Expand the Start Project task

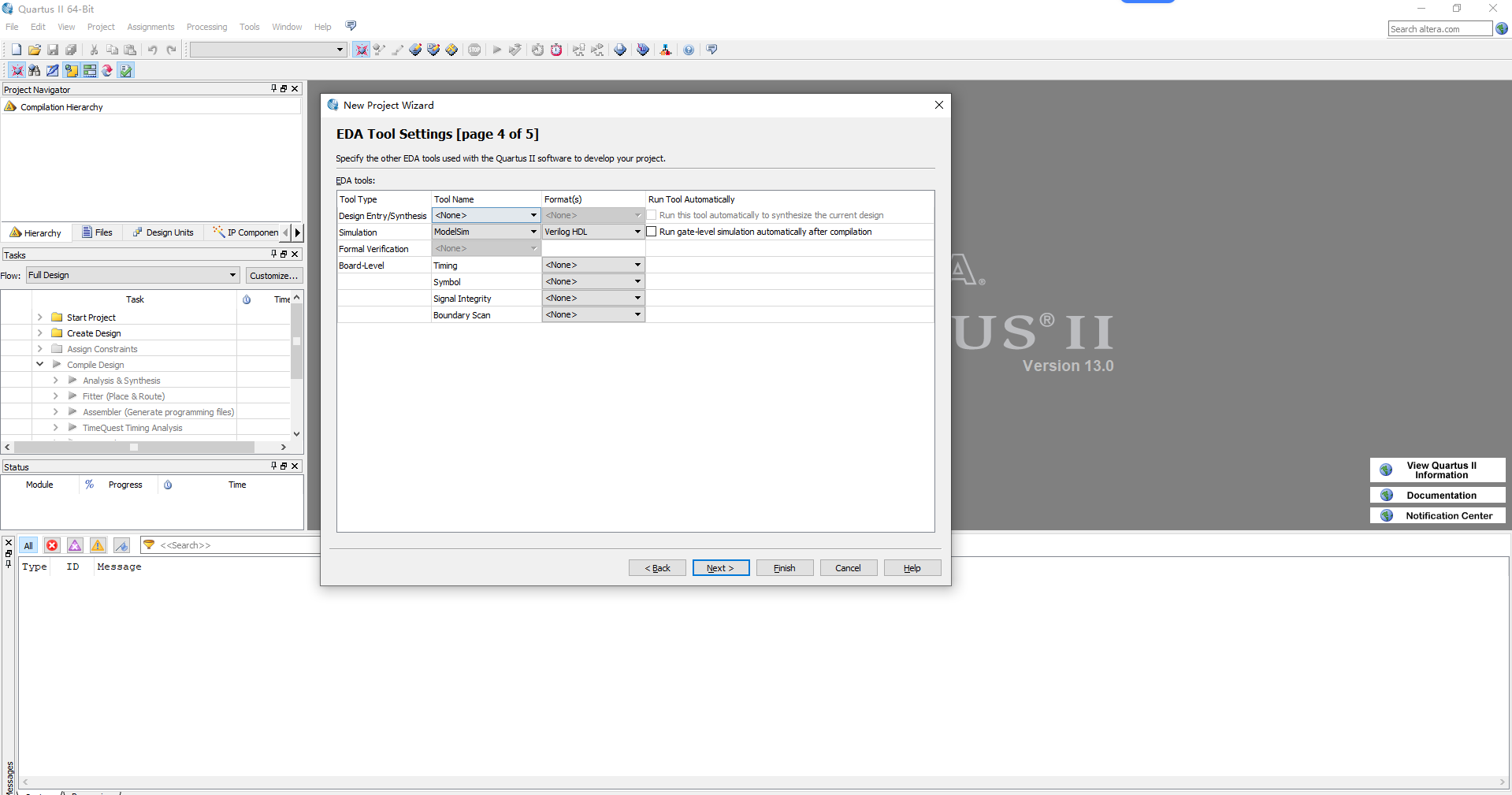(39, 317)
